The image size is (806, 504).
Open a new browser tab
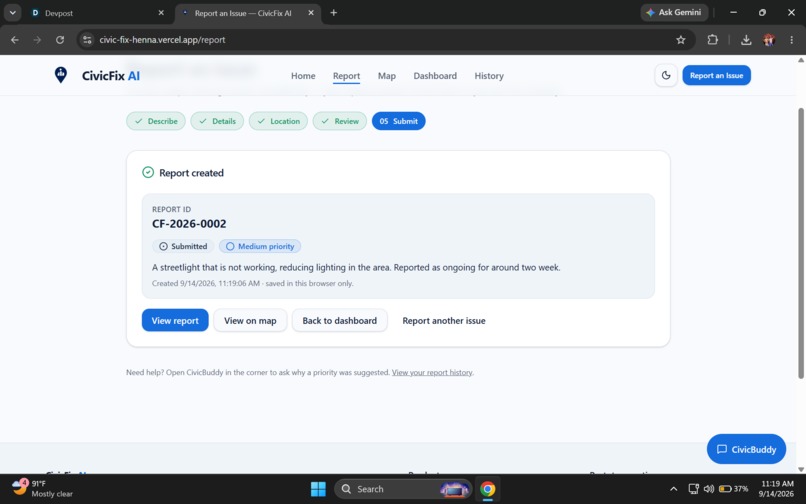click(334, 13)
